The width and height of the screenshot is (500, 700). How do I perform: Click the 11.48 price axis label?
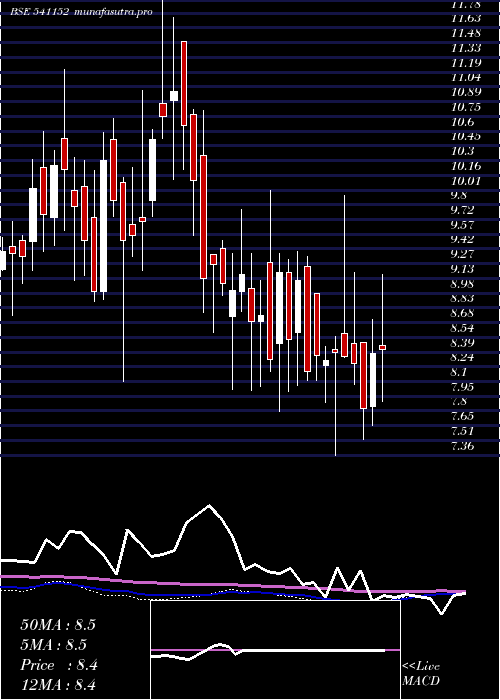click(466, 33)
